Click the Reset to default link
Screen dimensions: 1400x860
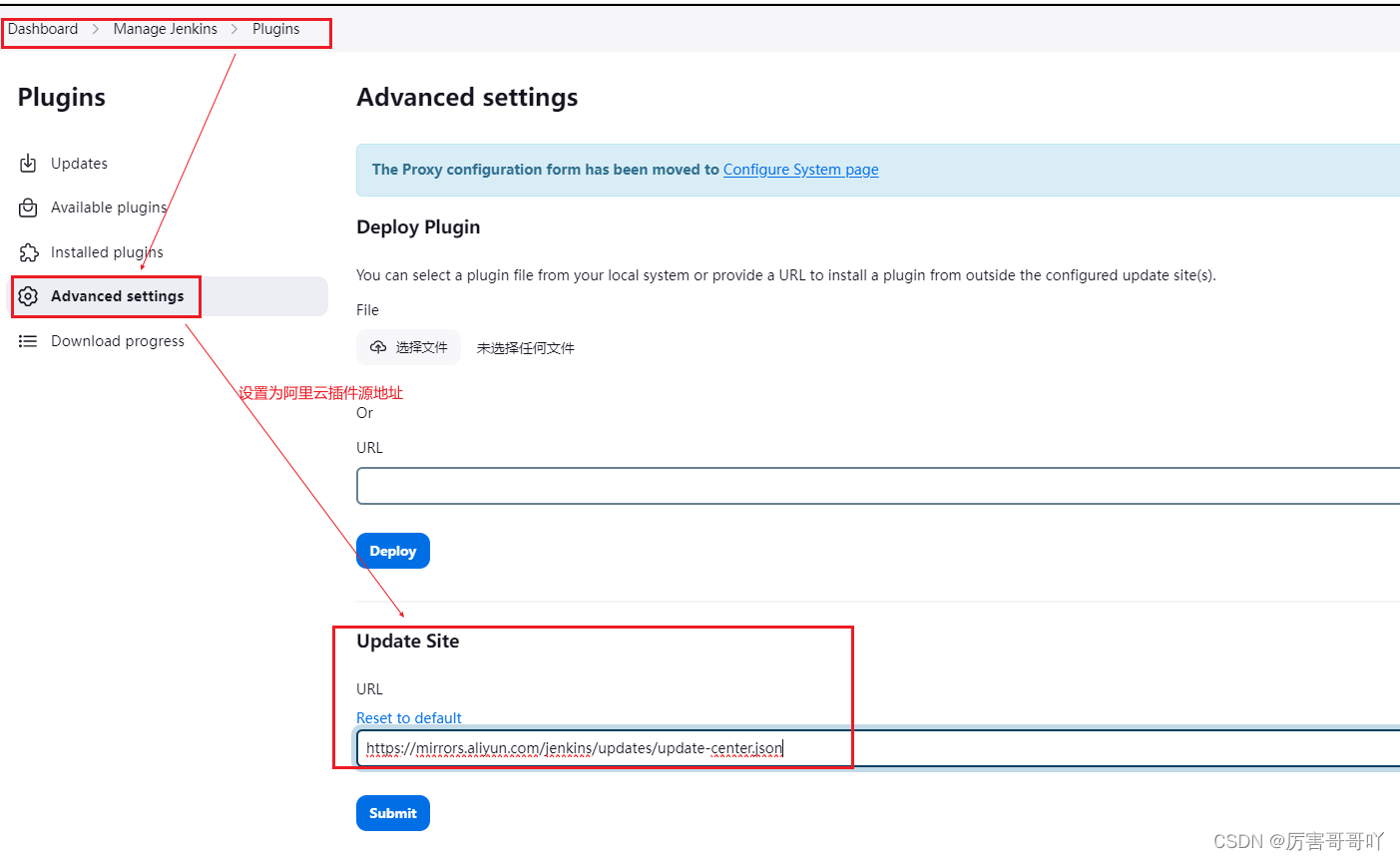[409, 717]
